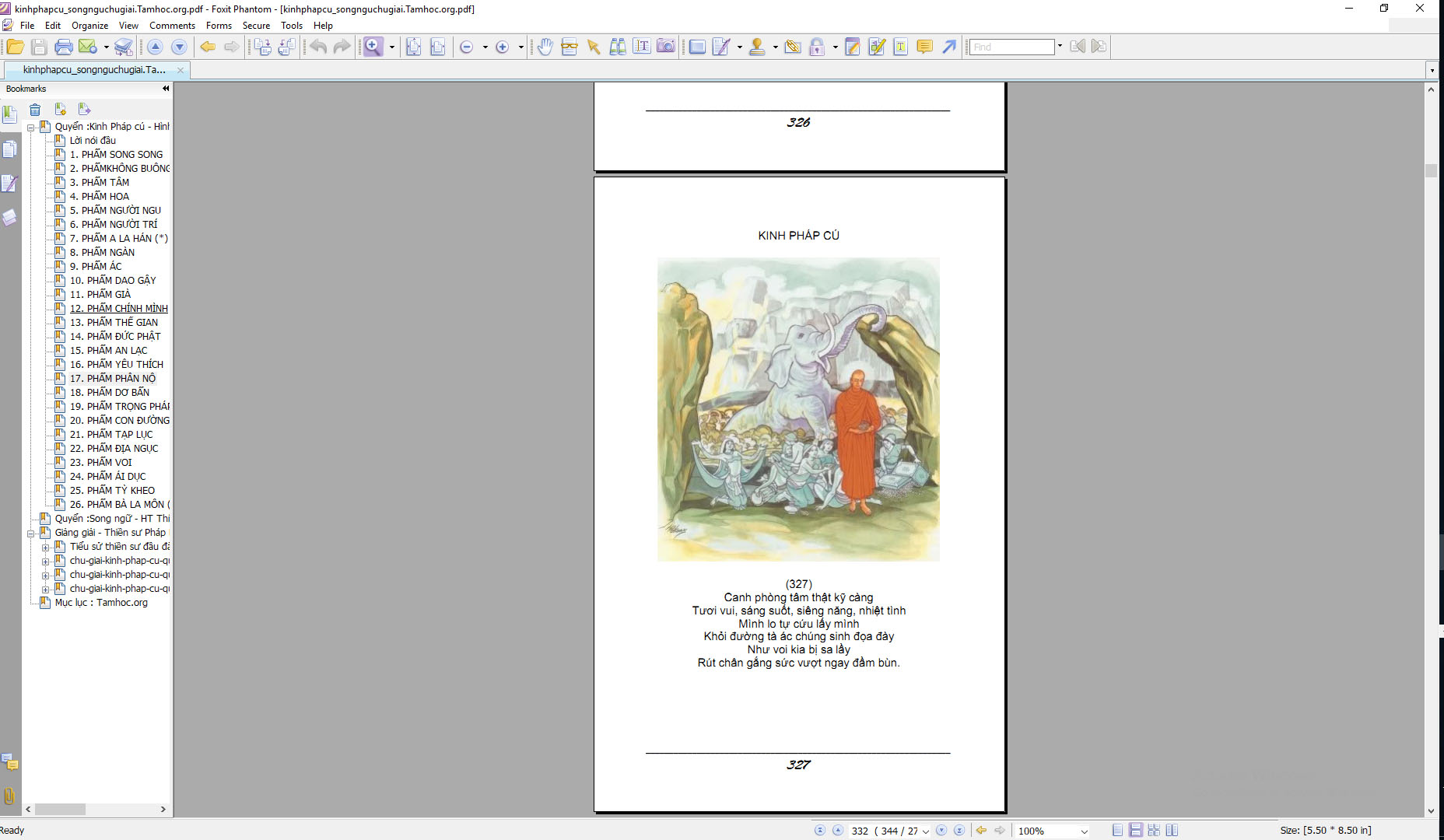The width and height of the screenshot is (1444, 840).
Task: Switch to Facing pages layout
Action: [x=1172, y=831]
